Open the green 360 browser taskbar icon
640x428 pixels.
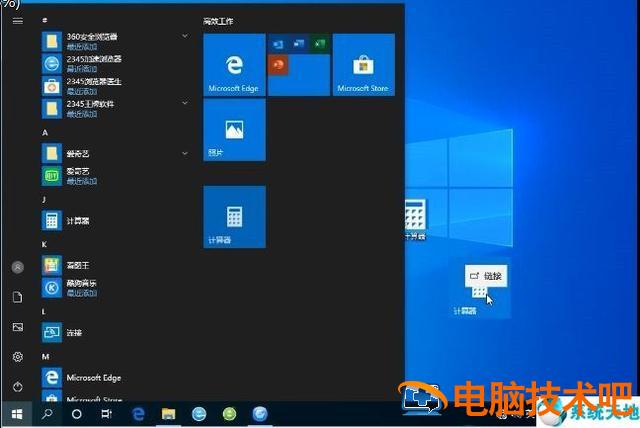pyautogui.click(x=229, y=415)
